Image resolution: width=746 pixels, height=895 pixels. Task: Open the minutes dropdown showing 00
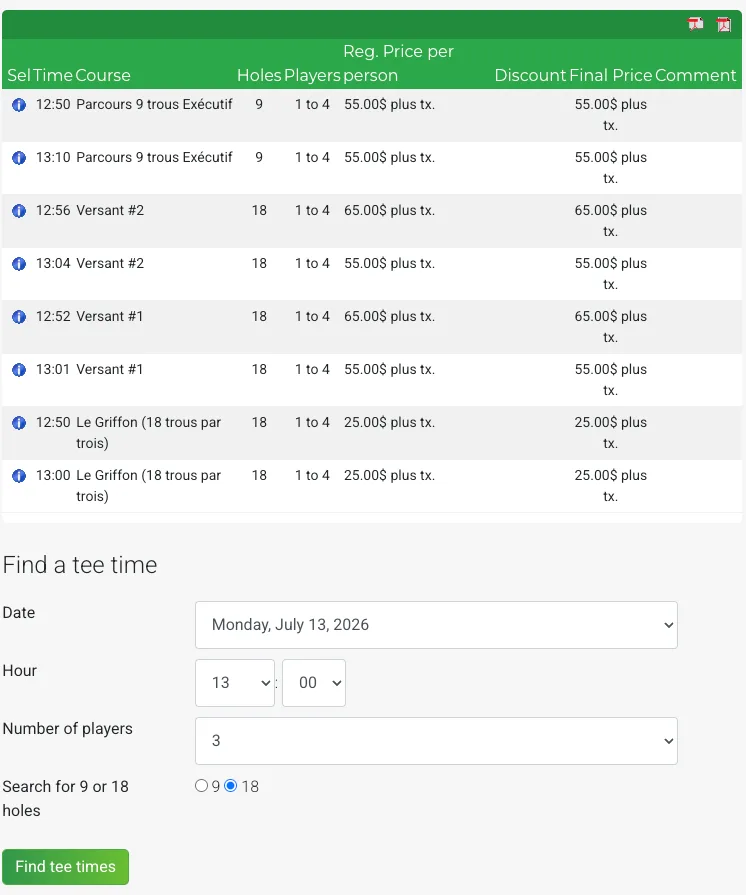pos(313,683)
